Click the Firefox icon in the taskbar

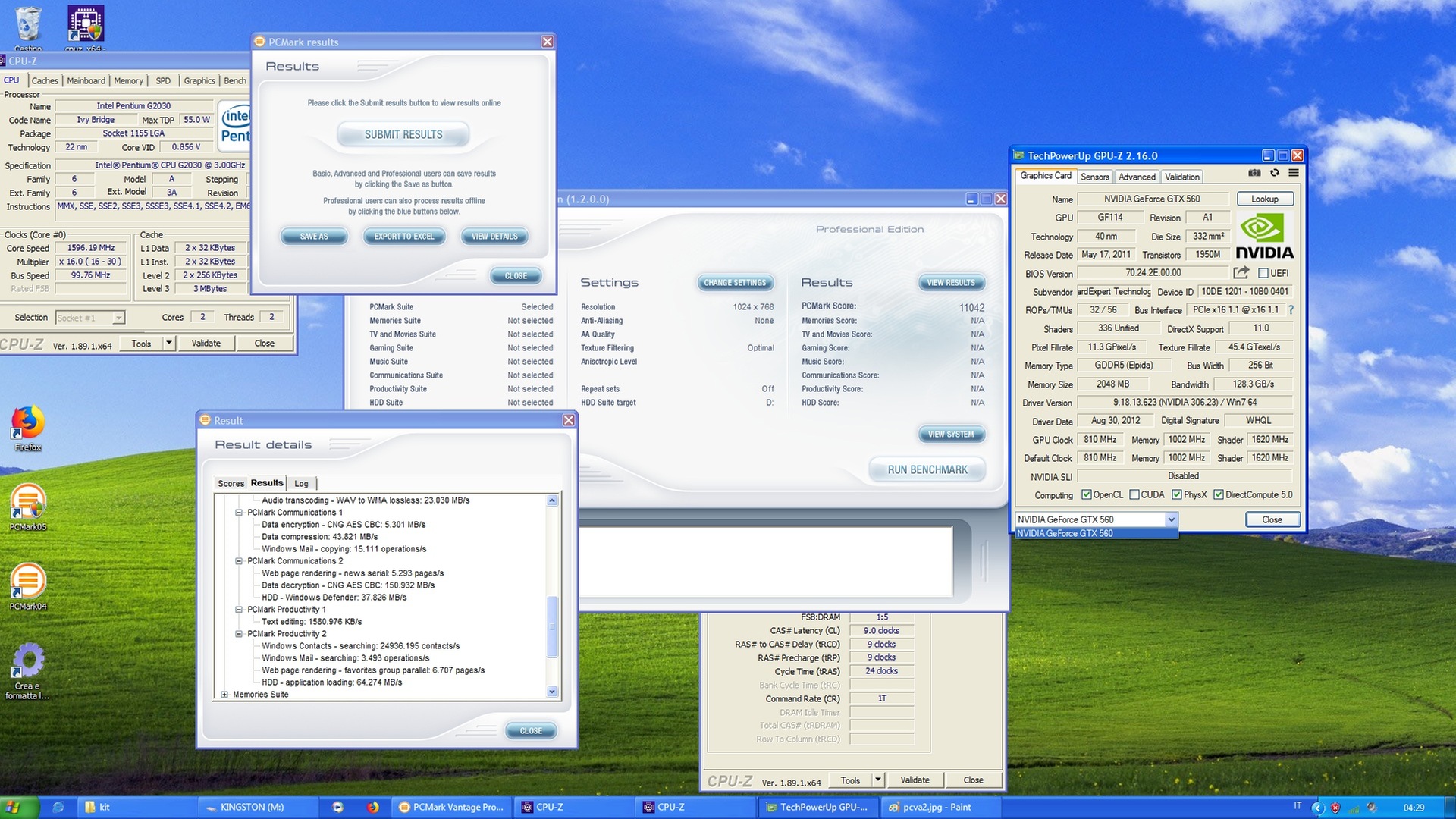(372, 808)
